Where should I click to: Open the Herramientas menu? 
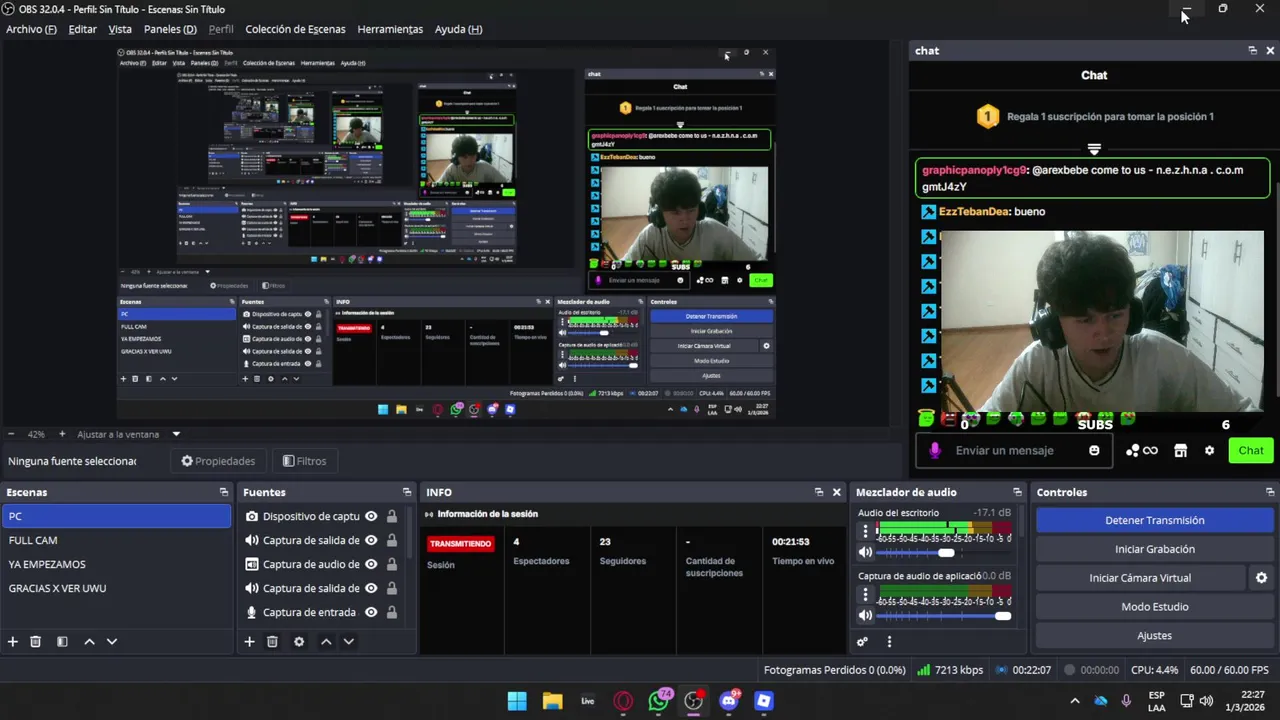click(x=390, y=29)
